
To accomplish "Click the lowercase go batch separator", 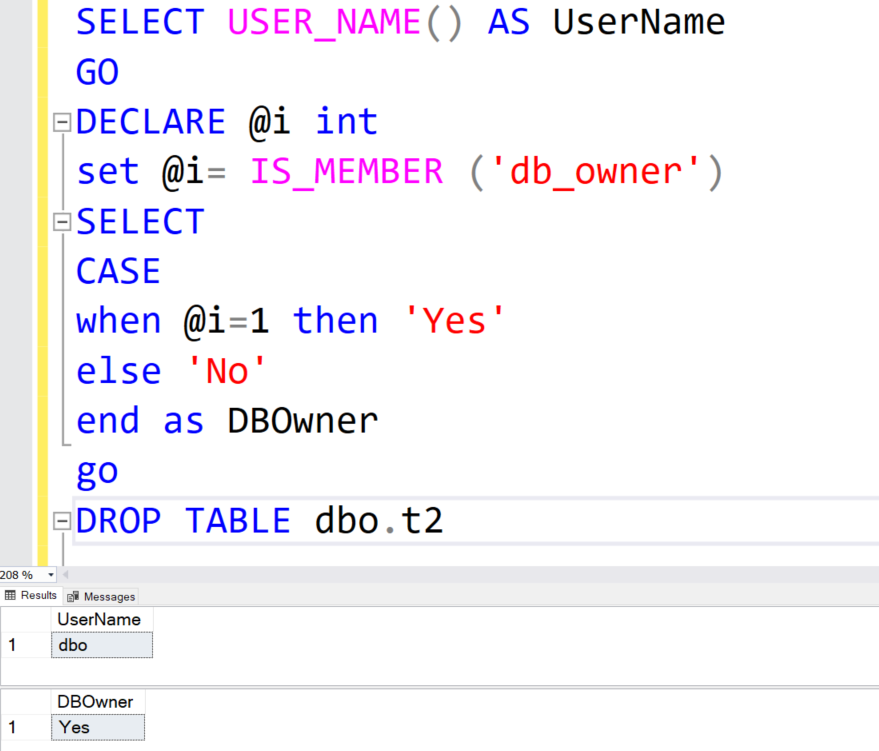I will click(x=98, y=472).
